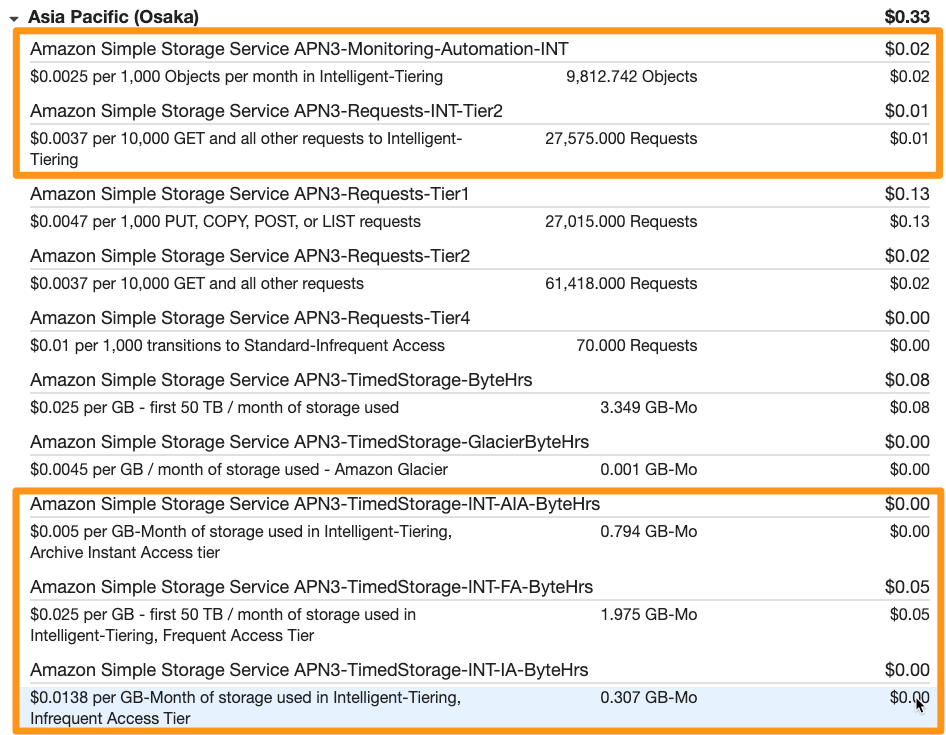Select the APN3-Requests-Tier2 service heading
This screenshot has height=735, width=946.
point(250,256)
